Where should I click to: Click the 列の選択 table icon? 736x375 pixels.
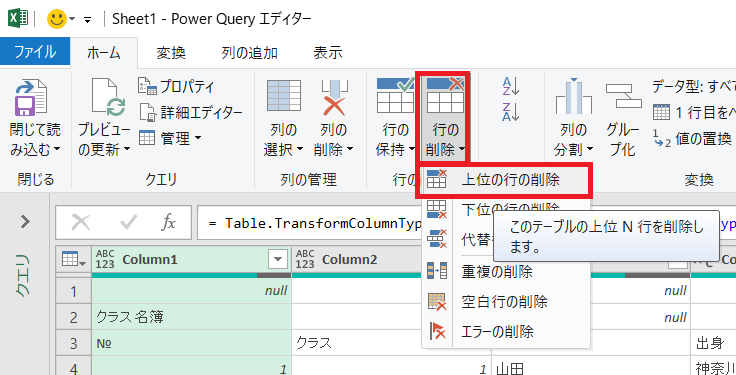284,96
